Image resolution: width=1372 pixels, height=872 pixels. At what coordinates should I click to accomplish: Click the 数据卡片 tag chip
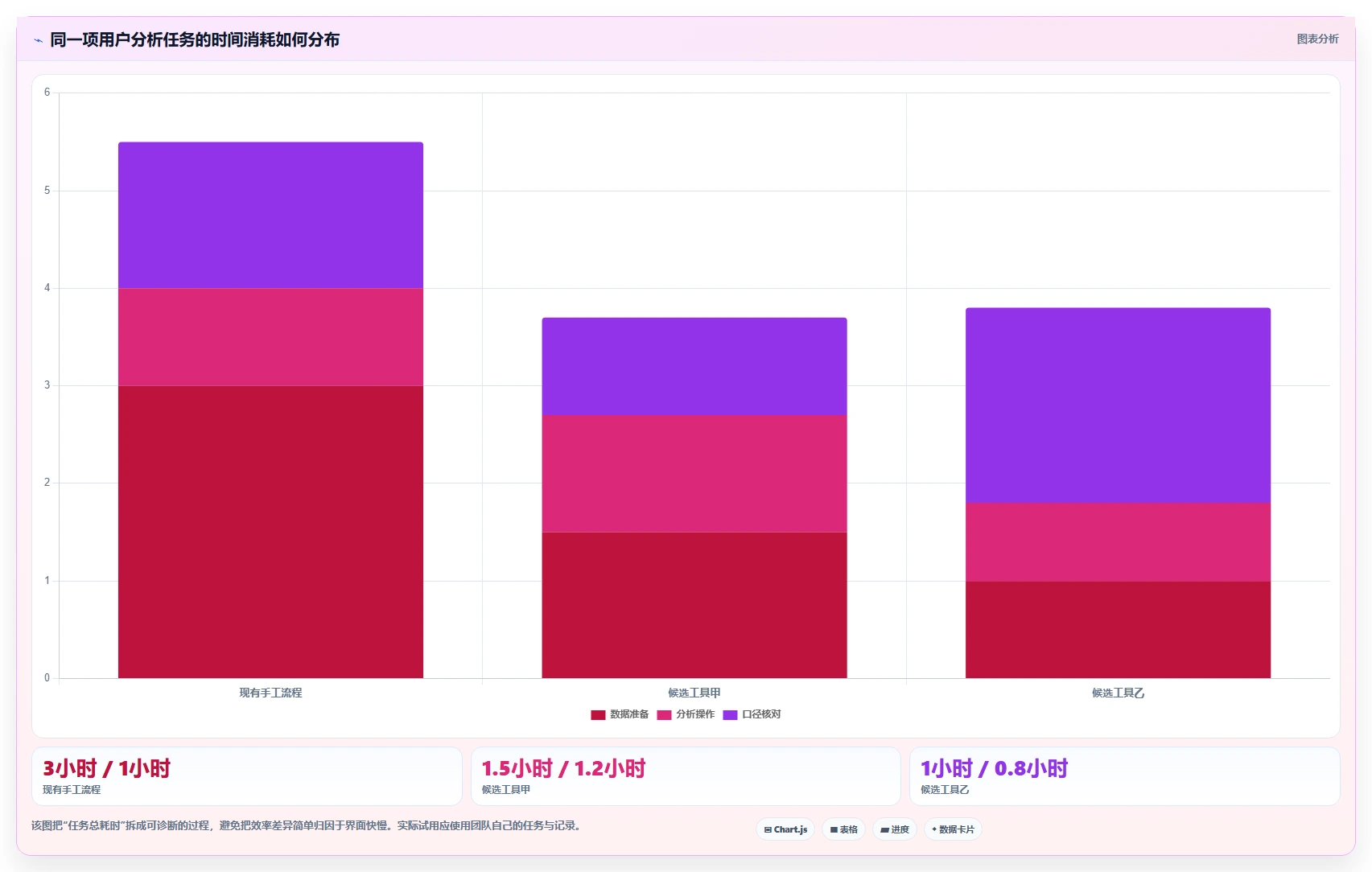(953, 829)
